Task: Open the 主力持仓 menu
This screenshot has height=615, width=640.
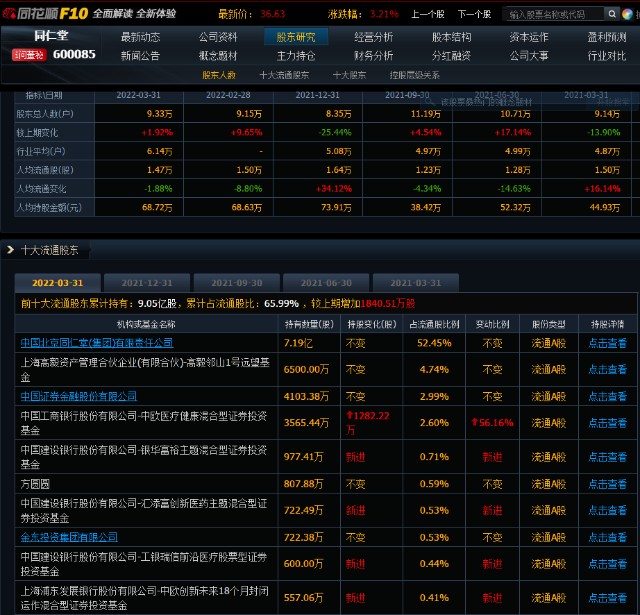Action: pyautogui.click(x=296, y=56)
